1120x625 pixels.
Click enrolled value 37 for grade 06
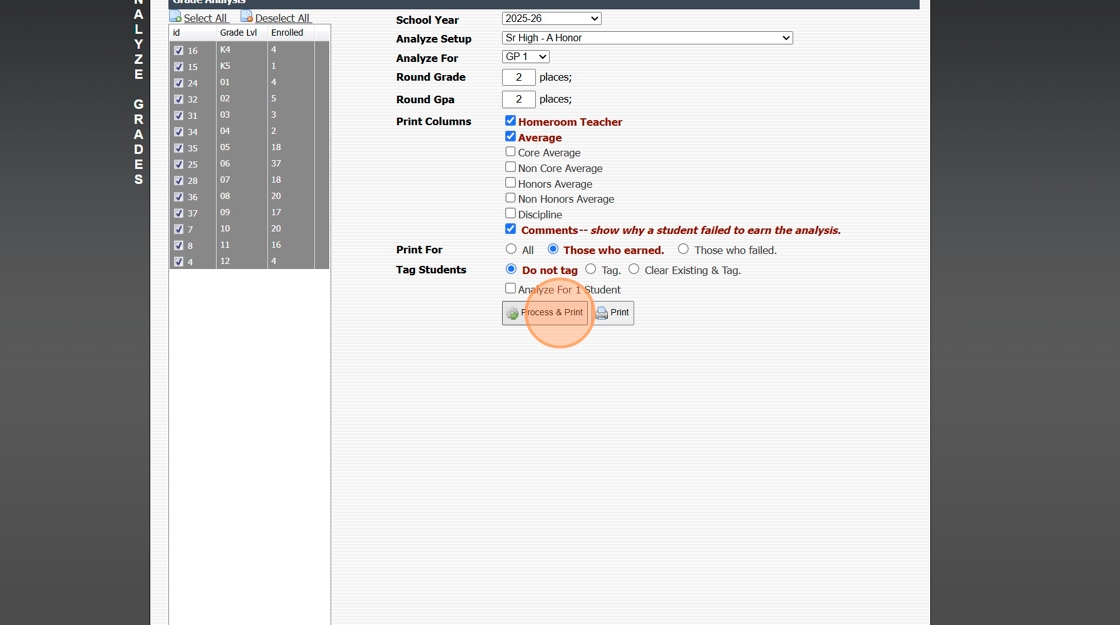click(276, 164)
